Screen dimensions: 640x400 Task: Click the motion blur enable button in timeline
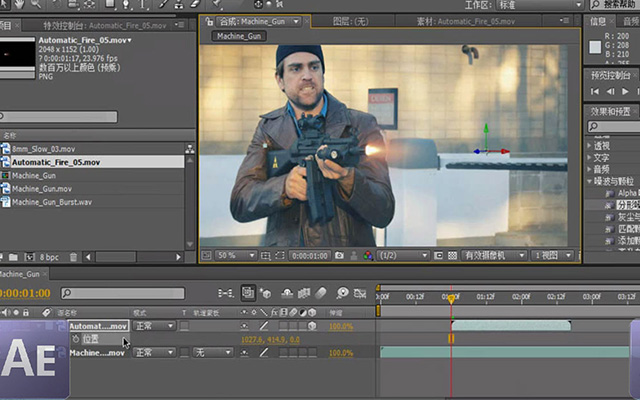tap(321, 293)
